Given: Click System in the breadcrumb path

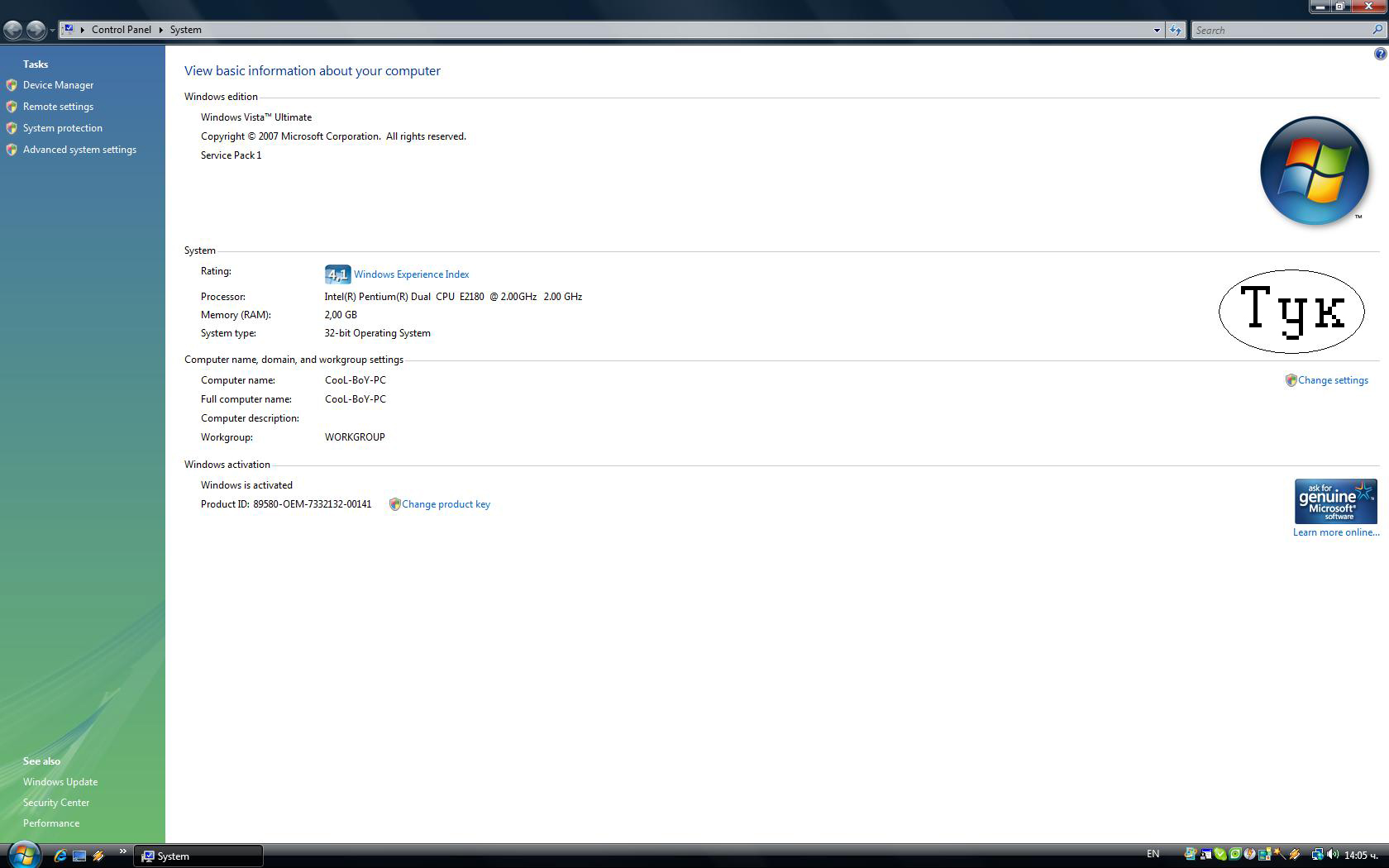Looking at the screenshot, I should coord(186,30).
